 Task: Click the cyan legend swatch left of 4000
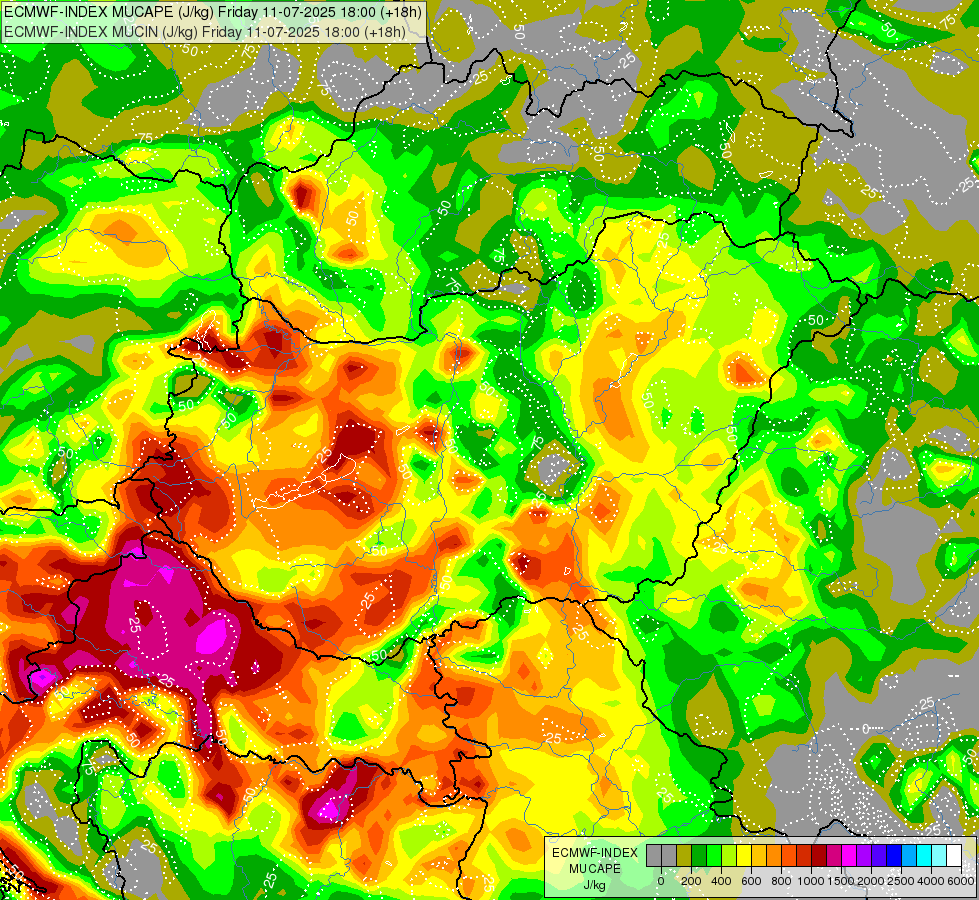click(x=924, y=856)
